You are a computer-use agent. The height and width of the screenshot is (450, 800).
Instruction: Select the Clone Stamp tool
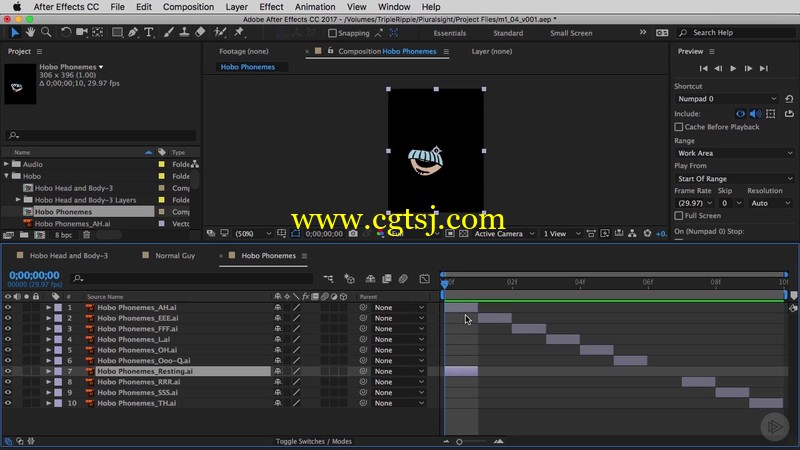pyautogui.click(x=184, y=32)
